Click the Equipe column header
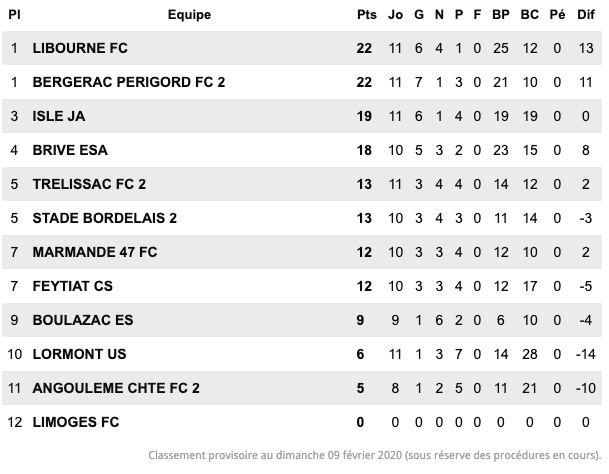609x474 pixels. (189, 15)
